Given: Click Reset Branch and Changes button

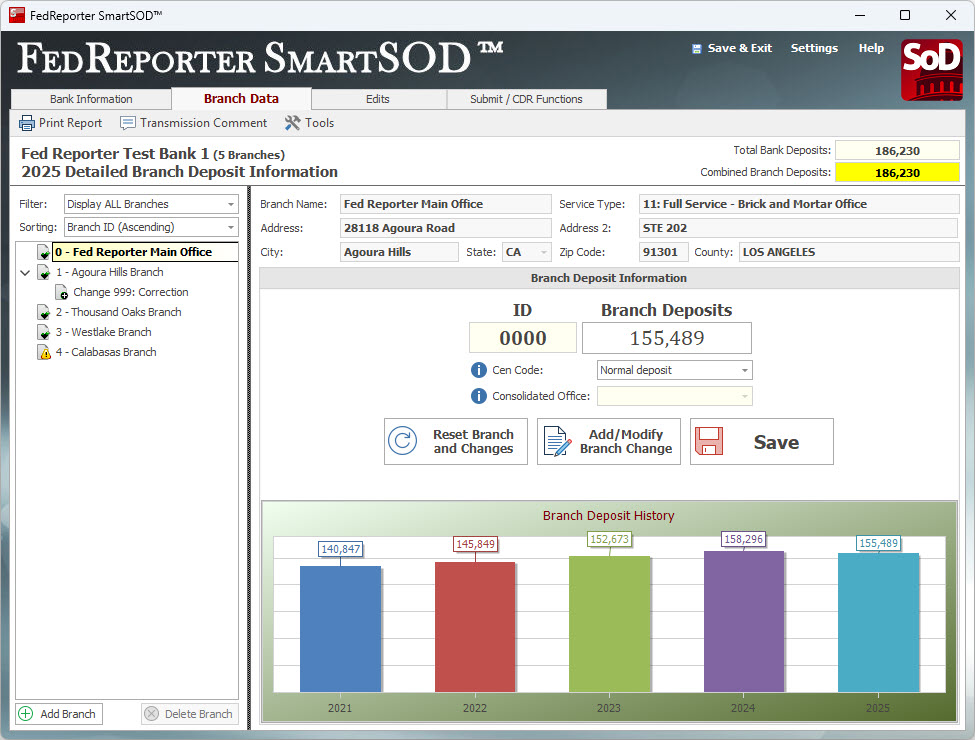Looking at the screenshot, I should [456, 441].
